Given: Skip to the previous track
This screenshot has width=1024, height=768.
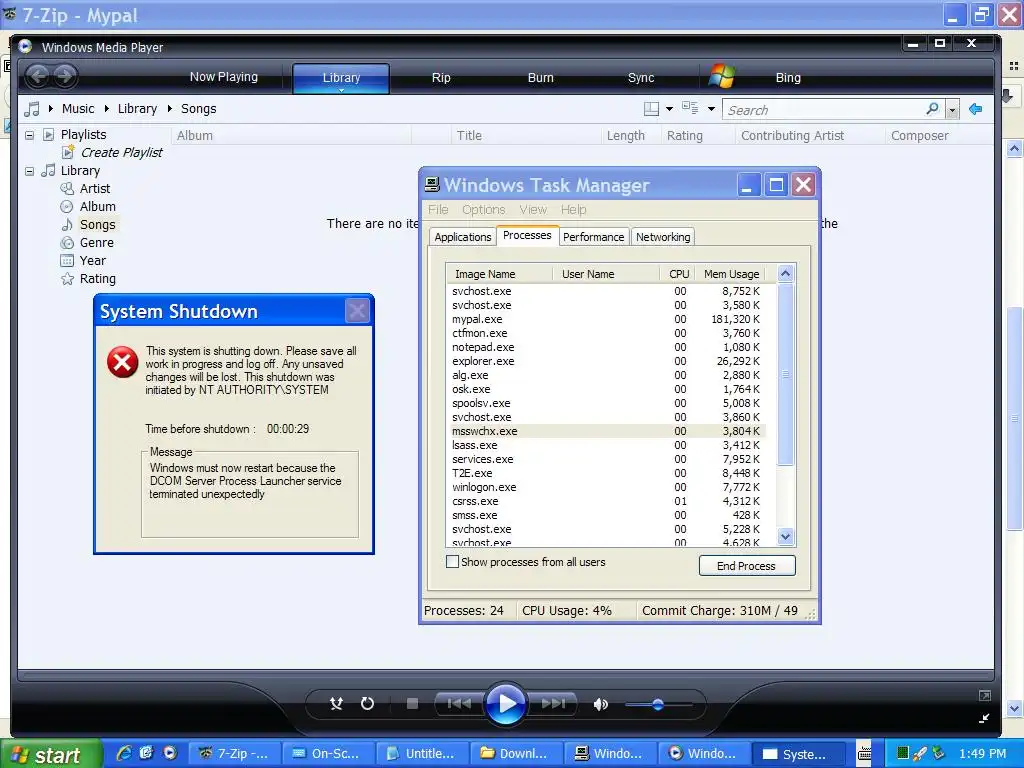Looking at the screenshot, I should point(458,703).
